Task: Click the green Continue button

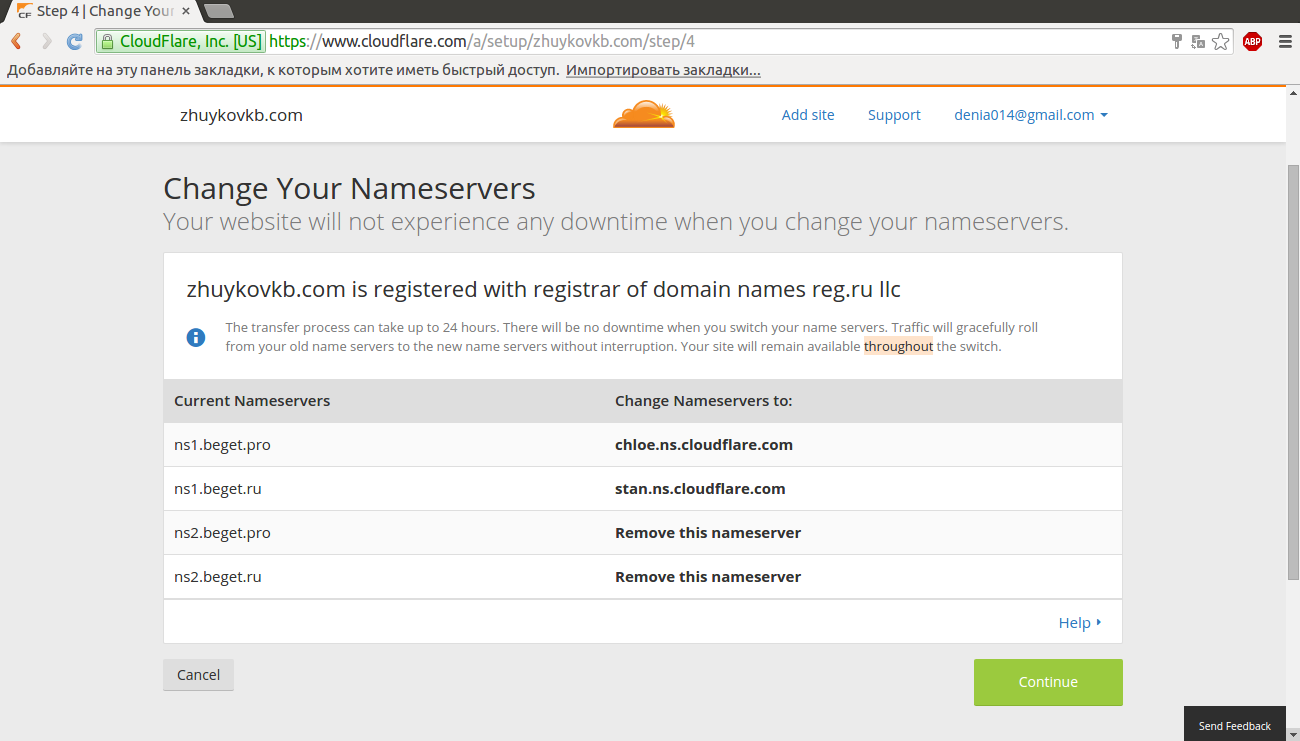Action: point(1048,682)
